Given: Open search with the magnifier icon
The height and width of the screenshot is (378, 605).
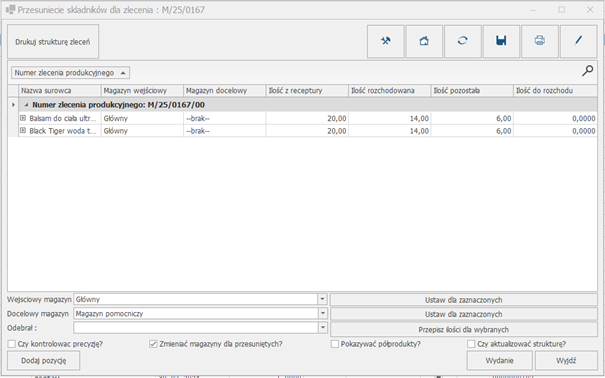Looking at the screenshot, I should [x=587, y=71].
